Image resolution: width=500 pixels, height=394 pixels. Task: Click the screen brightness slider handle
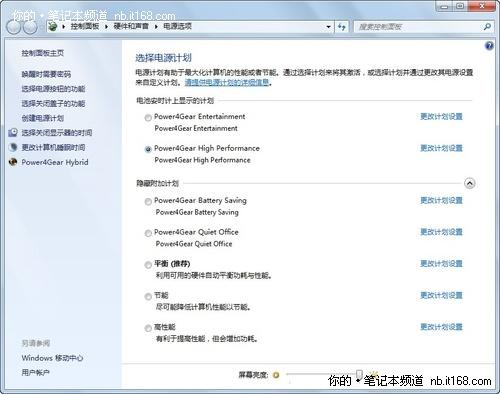[359, 374]
